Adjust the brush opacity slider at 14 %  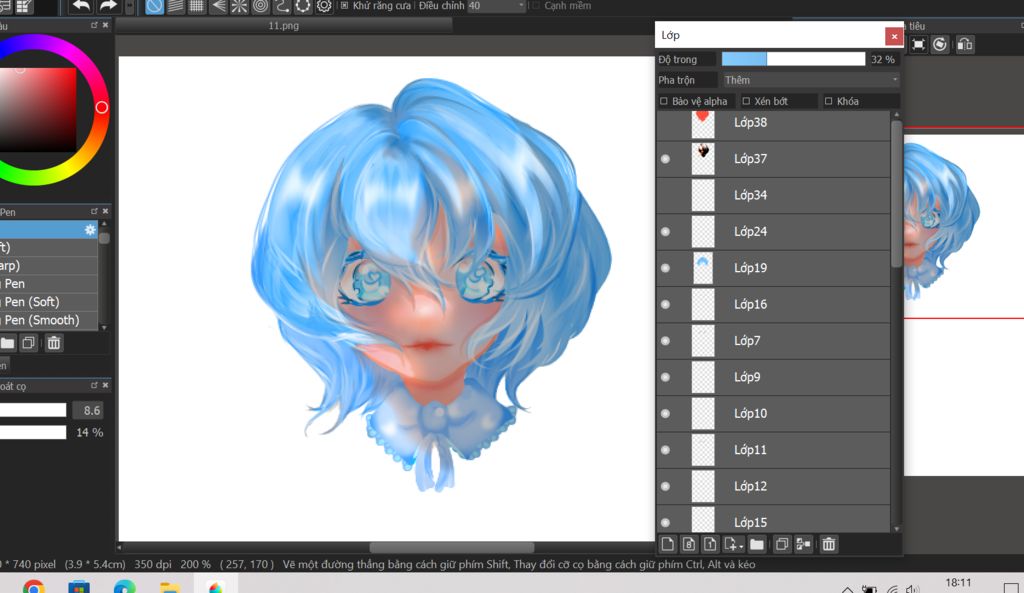coord(33,432)
